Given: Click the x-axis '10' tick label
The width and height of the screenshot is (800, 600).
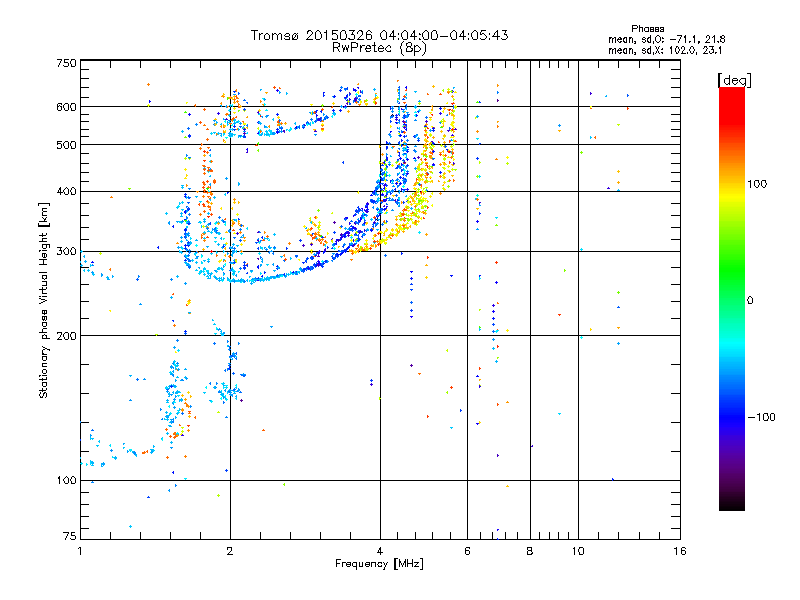Looking at the screenshot, I should (x=578, y=551).
